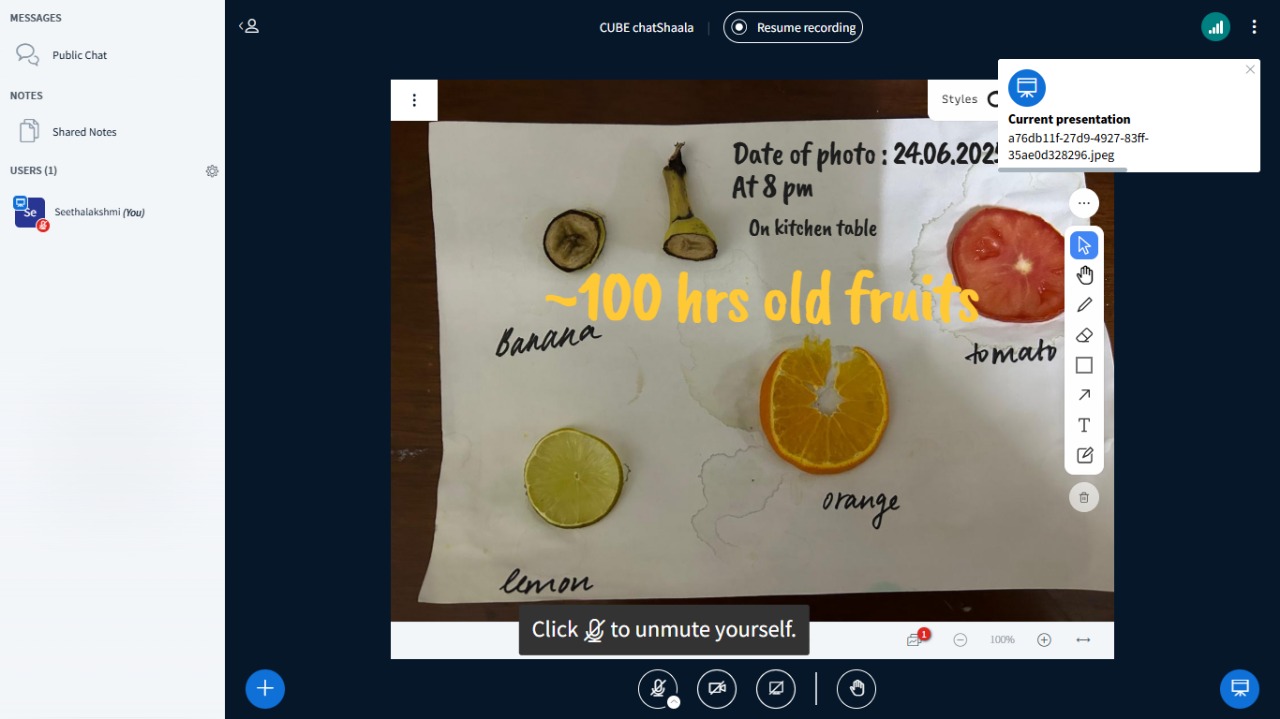Start sharing your screen
This screenshot has height=719, width=1280.
776,688
